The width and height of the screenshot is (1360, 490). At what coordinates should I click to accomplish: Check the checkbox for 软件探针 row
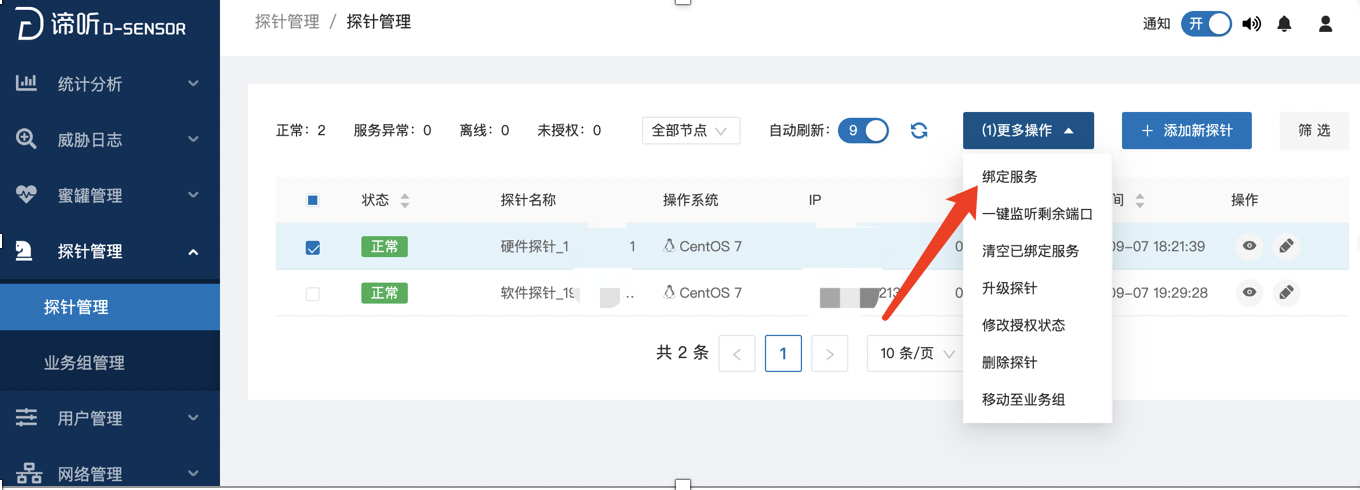point(313,294)
